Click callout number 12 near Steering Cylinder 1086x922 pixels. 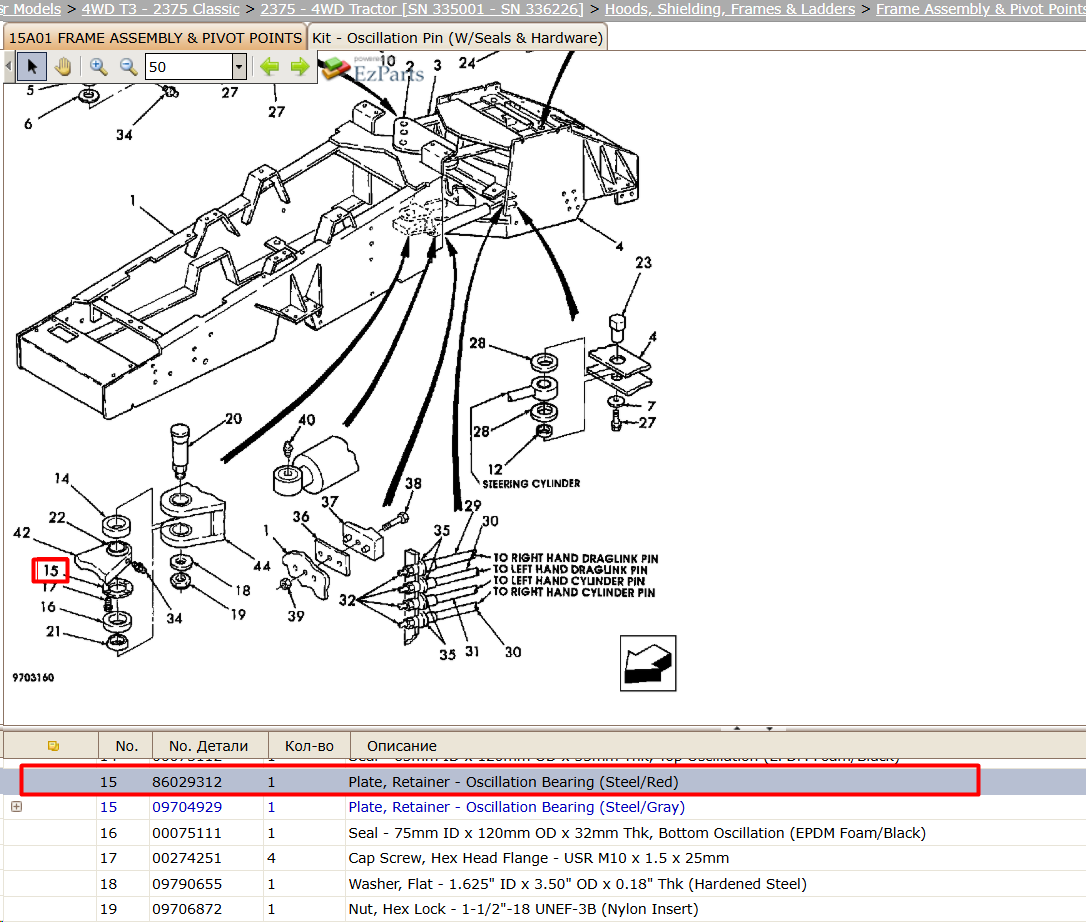click(495, 470)
